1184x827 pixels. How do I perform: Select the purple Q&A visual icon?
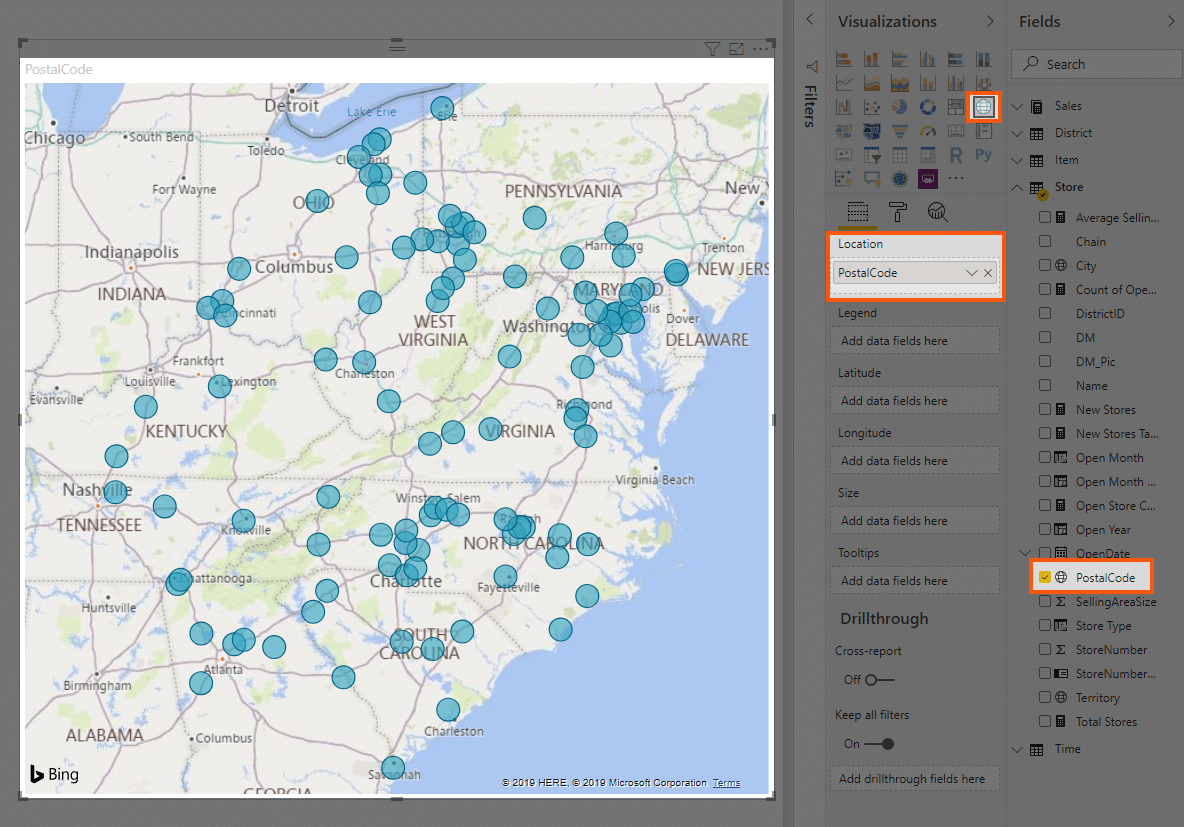(928, 178)
